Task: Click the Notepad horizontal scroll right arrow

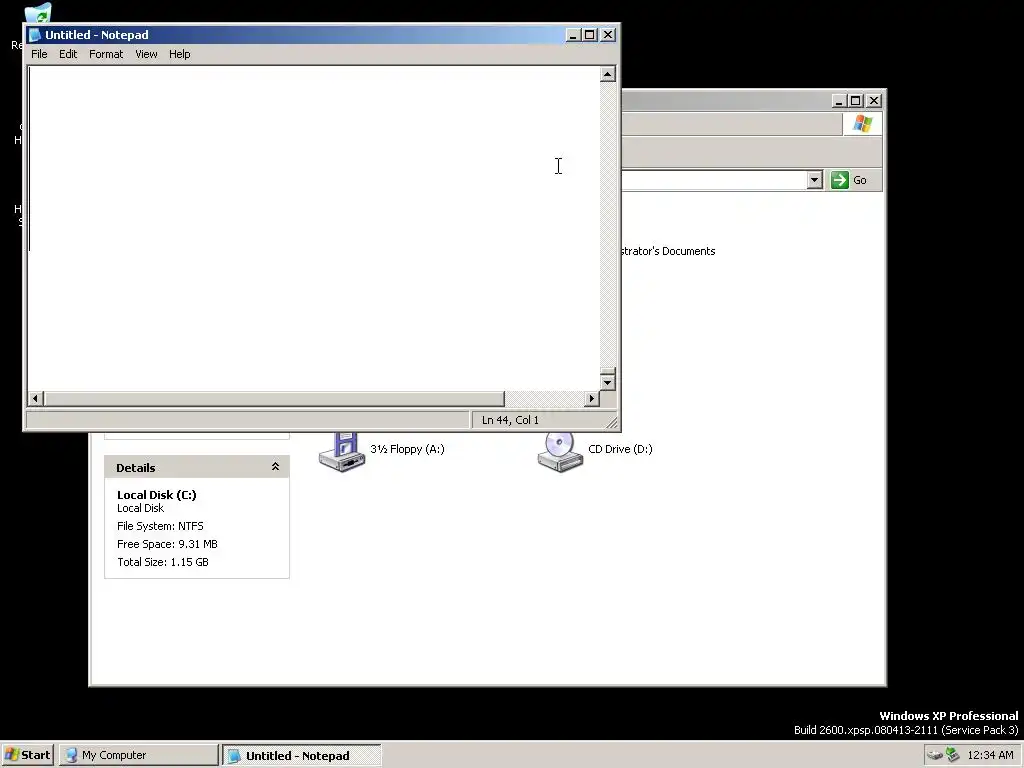Action: [592, 398]
